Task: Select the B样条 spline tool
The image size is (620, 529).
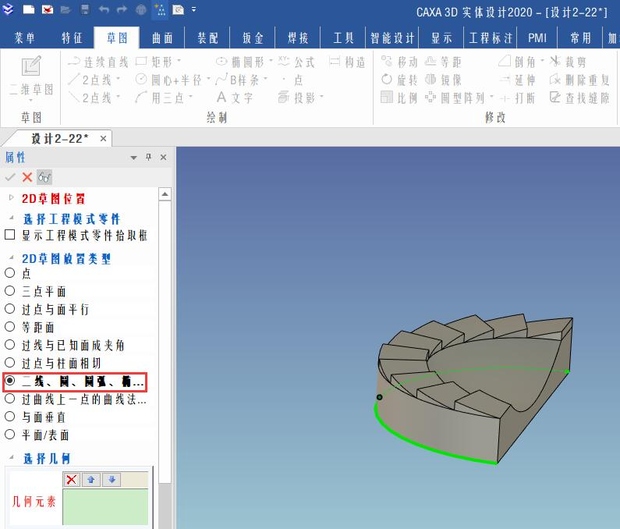Action: (238, 80)
